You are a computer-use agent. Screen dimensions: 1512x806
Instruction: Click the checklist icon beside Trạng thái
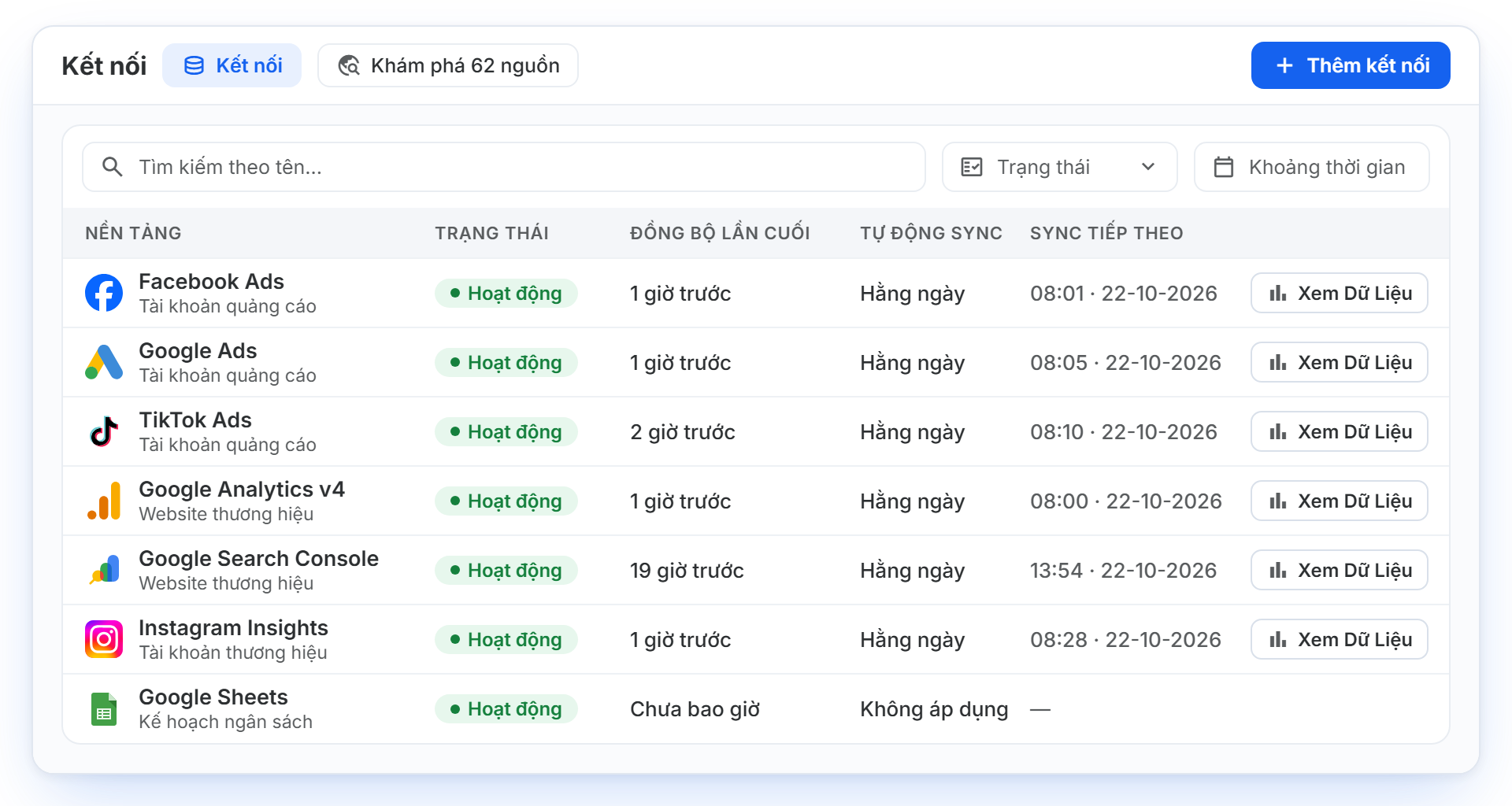coord(972,167)
